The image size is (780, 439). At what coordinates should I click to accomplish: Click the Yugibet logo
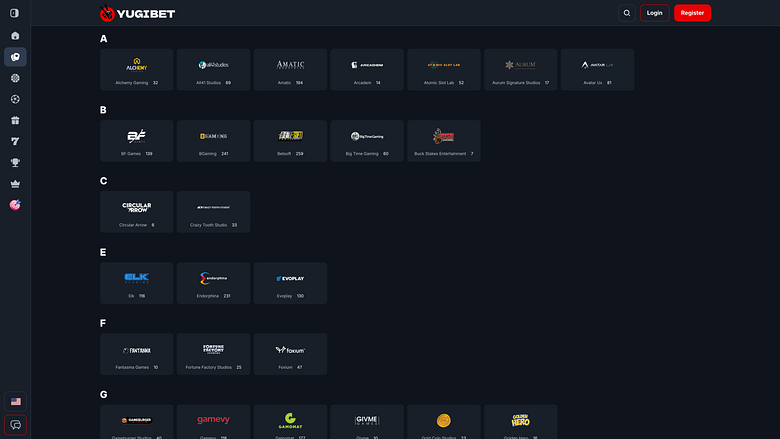point(137,13)
